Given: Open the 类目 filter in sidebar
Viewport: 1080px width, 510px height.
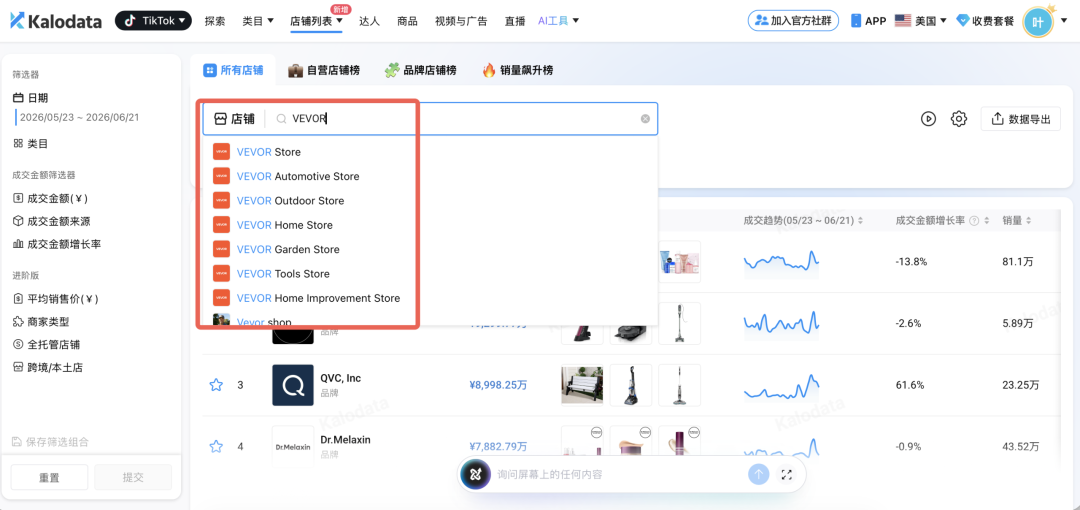Looking at the screenshot, I should tap(31, 143).
